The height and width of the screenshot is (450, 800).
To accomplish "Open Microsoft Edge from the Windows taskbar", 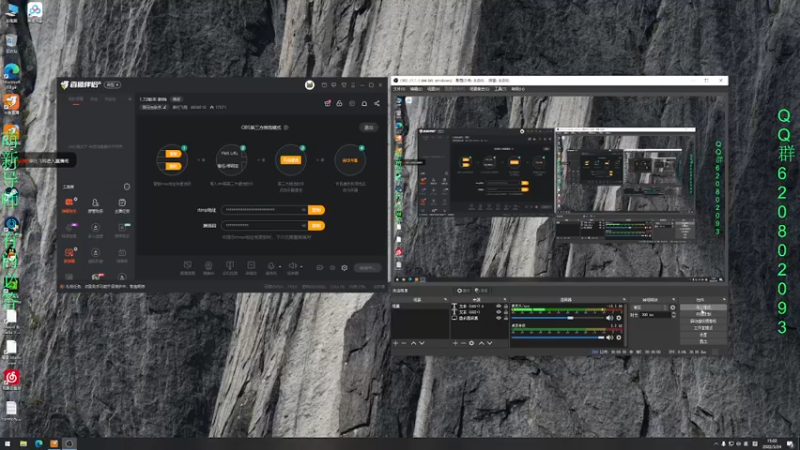I will [x=38, y=443].
